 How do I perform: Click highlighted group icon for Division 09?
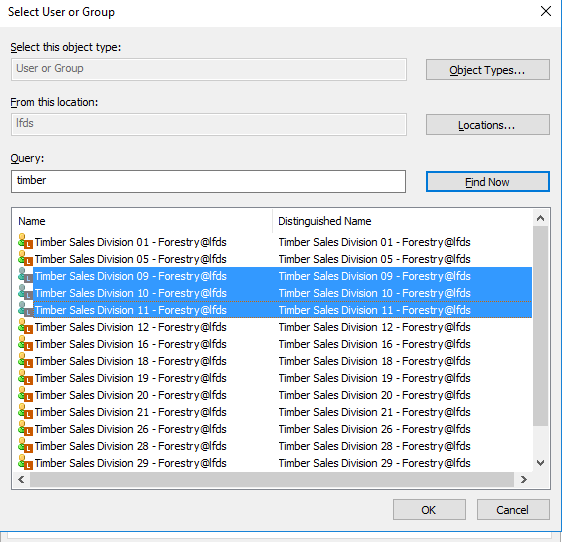tap(25, 276)
